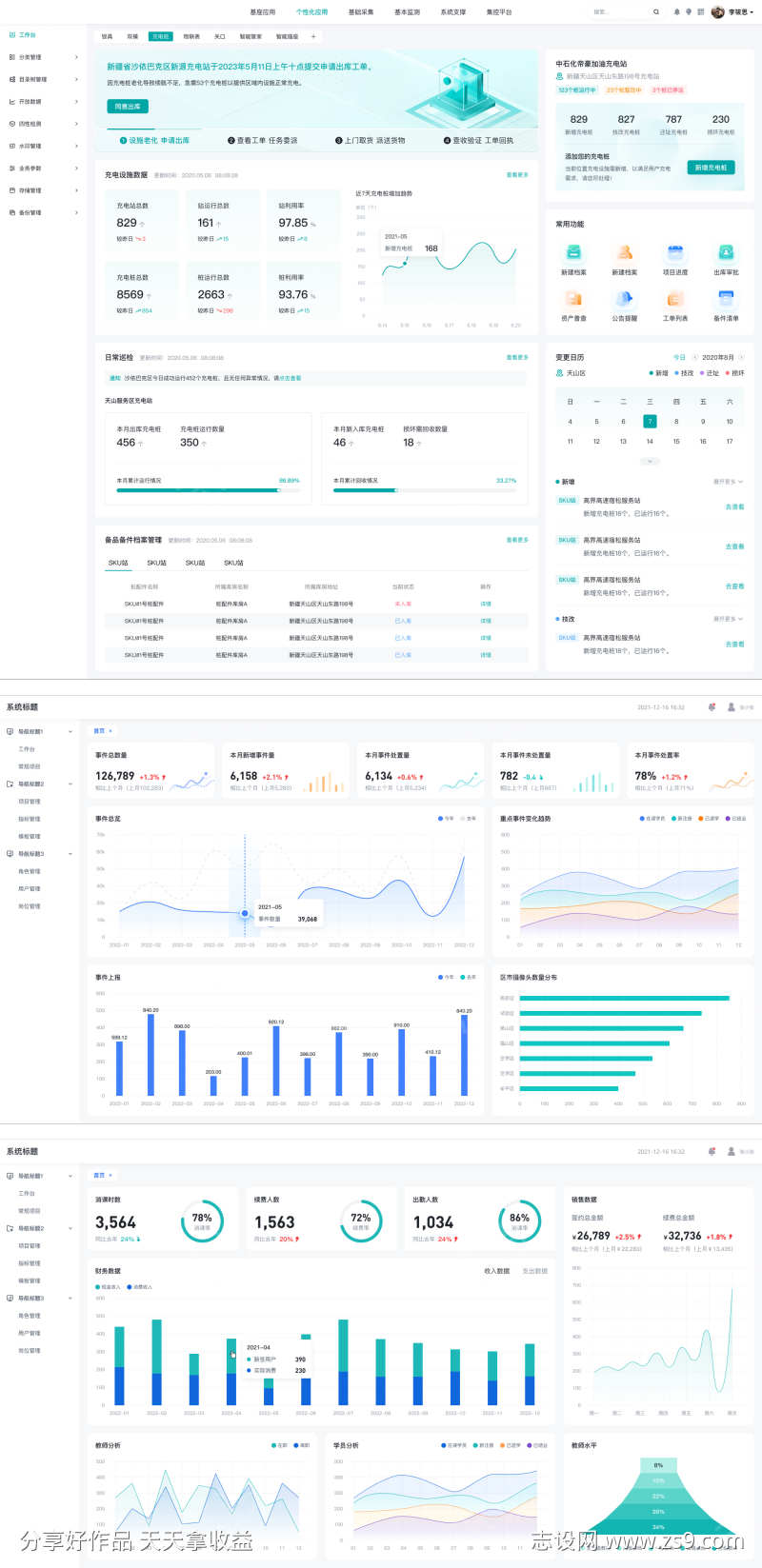Toggle the 技改 legend filter in calendar

click(683, 373)
